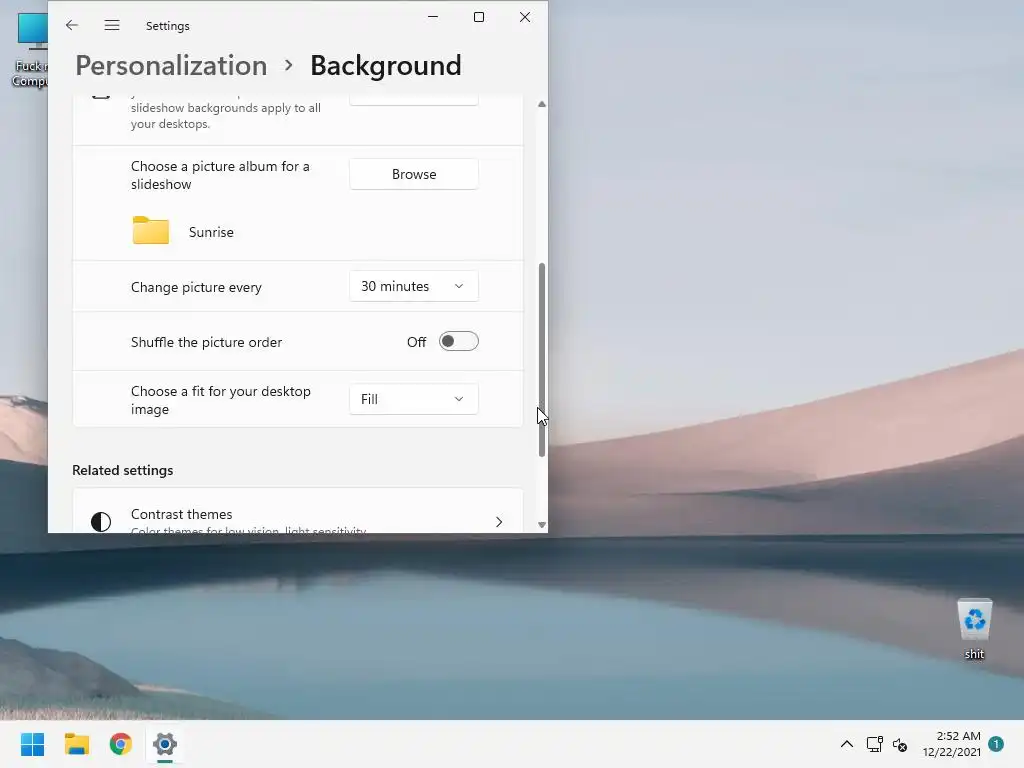This screenshot has height=768, width=1024.
Task: Toggle Shuffle the picture order switch
Action: pyautogui.click(x=458, y=342)
